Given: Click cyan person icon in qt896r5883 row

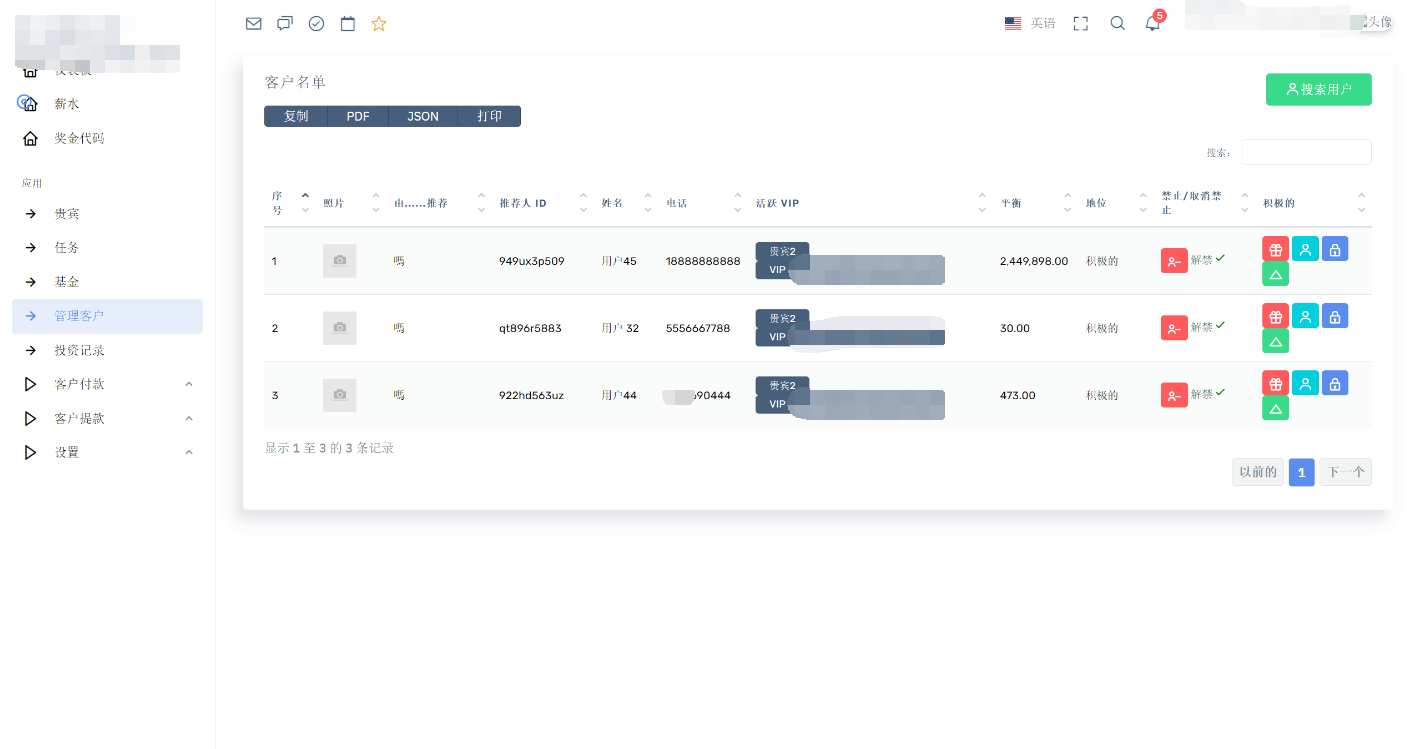Looking at the screenshot, I should (x=1305, y=316).
